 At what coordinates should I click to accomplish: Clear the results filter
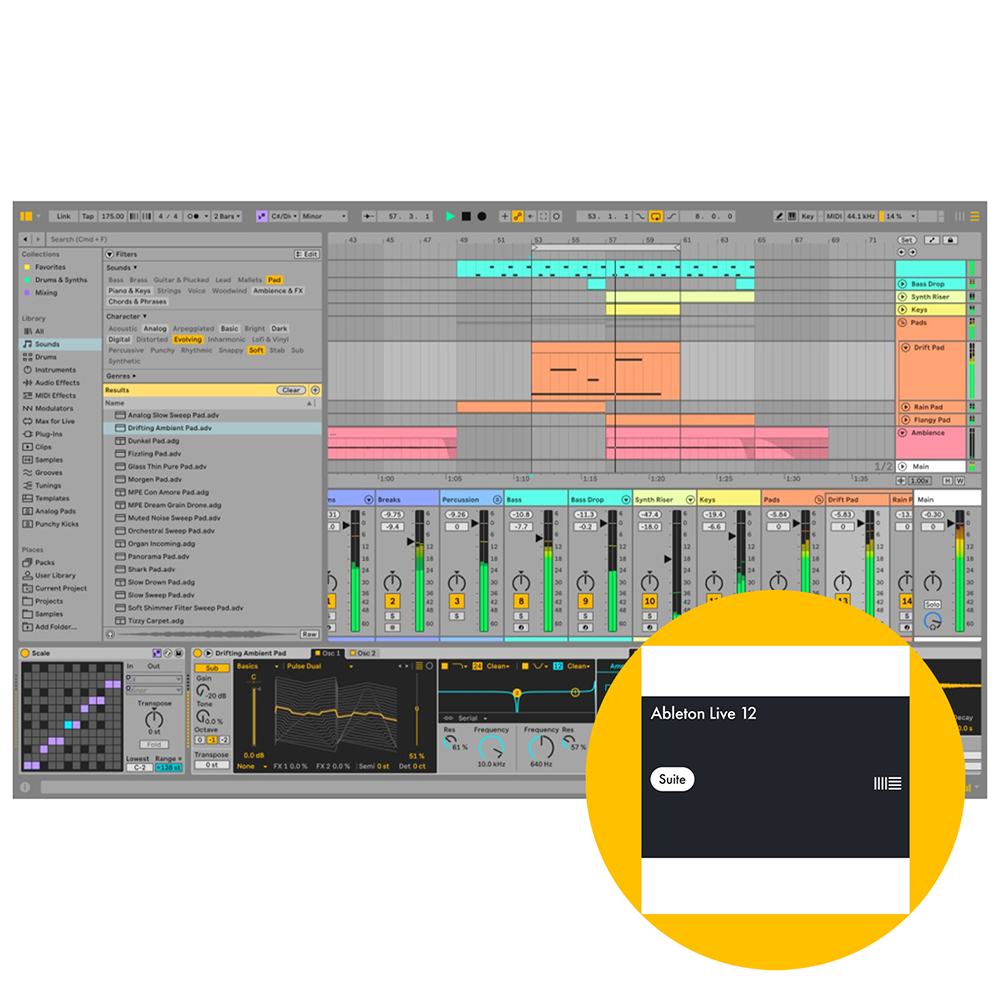(x=291, y=390)
